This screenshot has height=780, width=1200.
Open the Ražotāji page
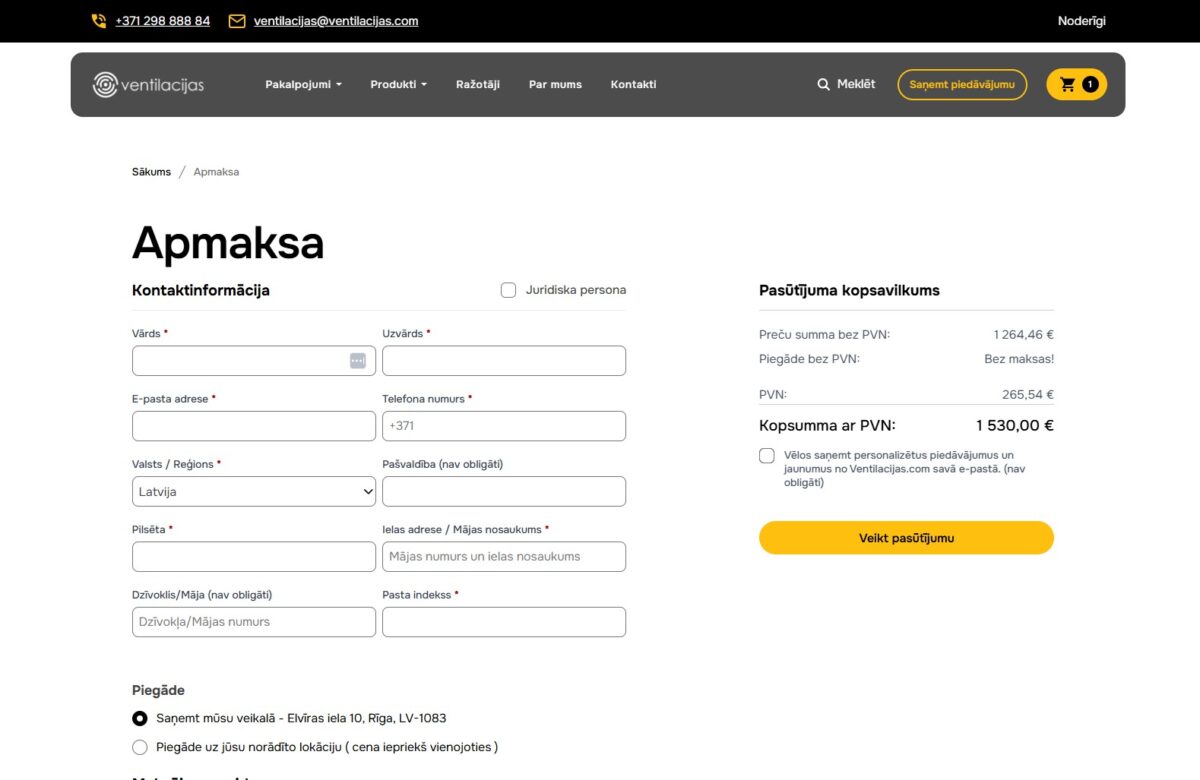478,85
